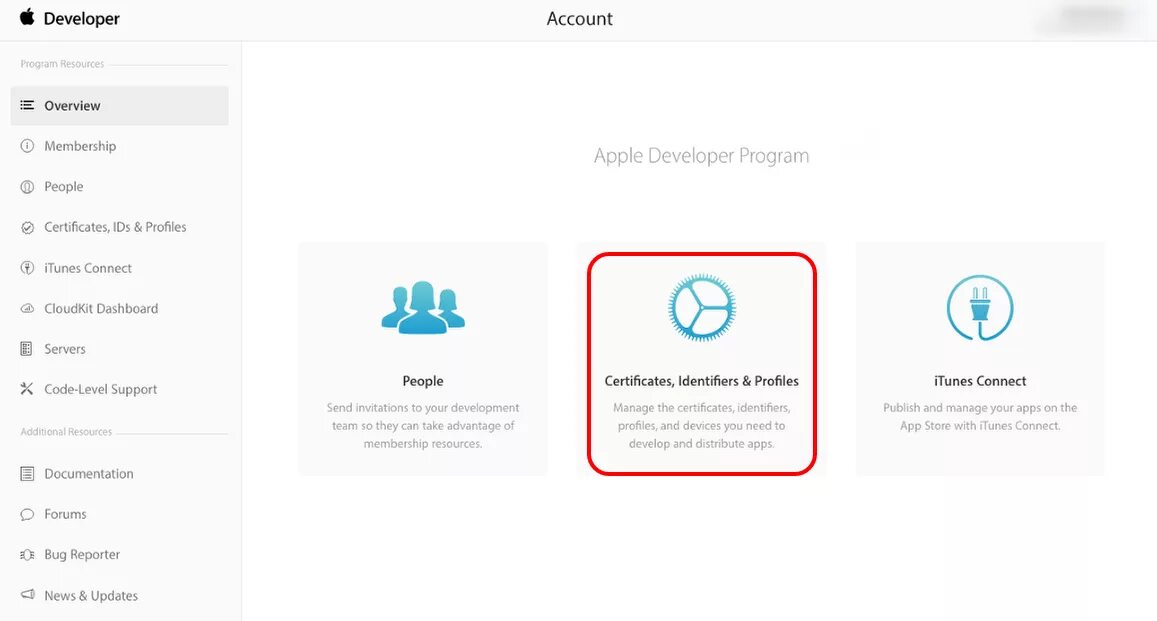Click the CloudKit Dashboard cloud icon

[27, 308]
